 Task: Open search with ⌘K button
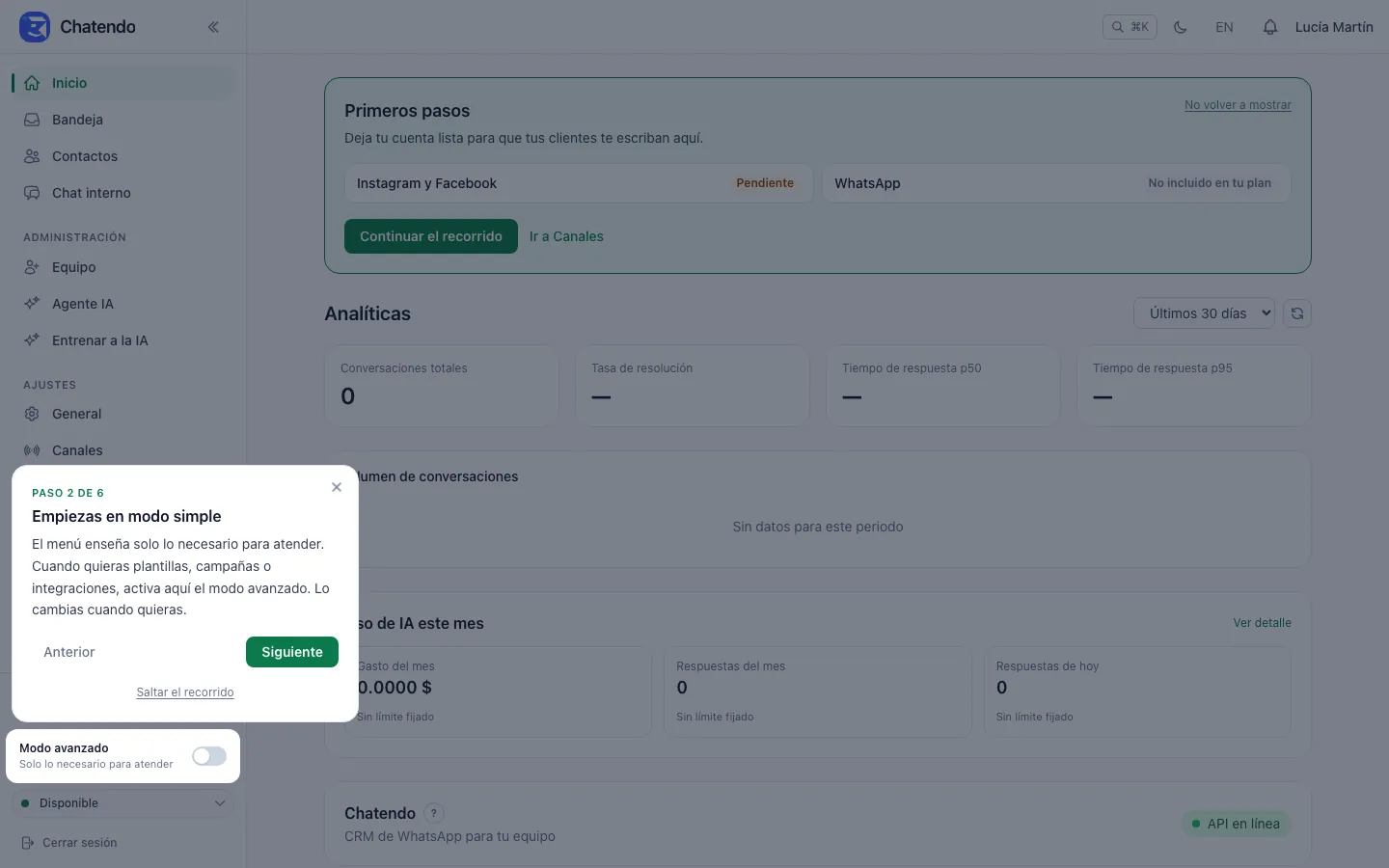[x=1130, y=27]
